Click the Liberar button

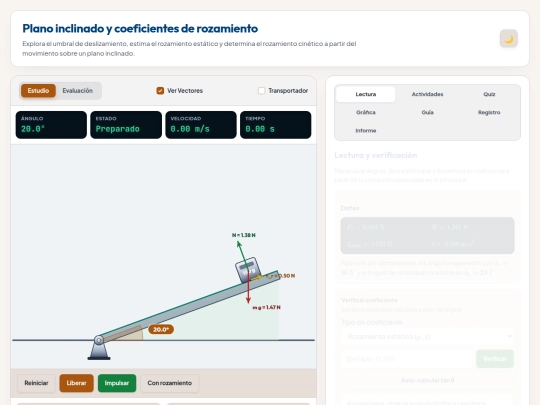(x=76, y=383)
